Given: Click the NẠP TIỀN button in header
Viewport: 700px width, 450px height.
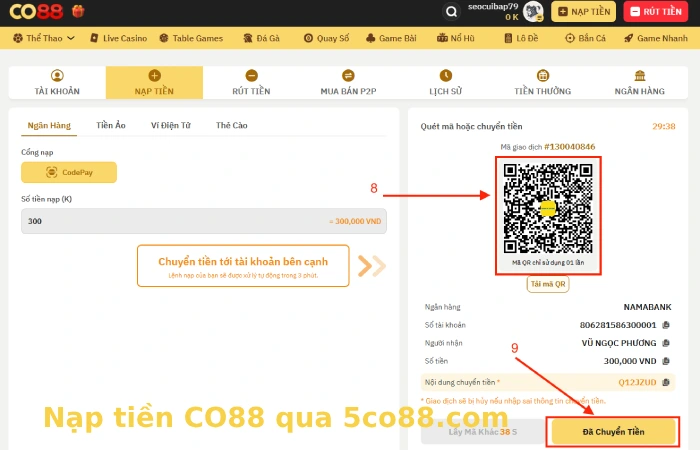Looking at the screenshot, I should [583, 12].
